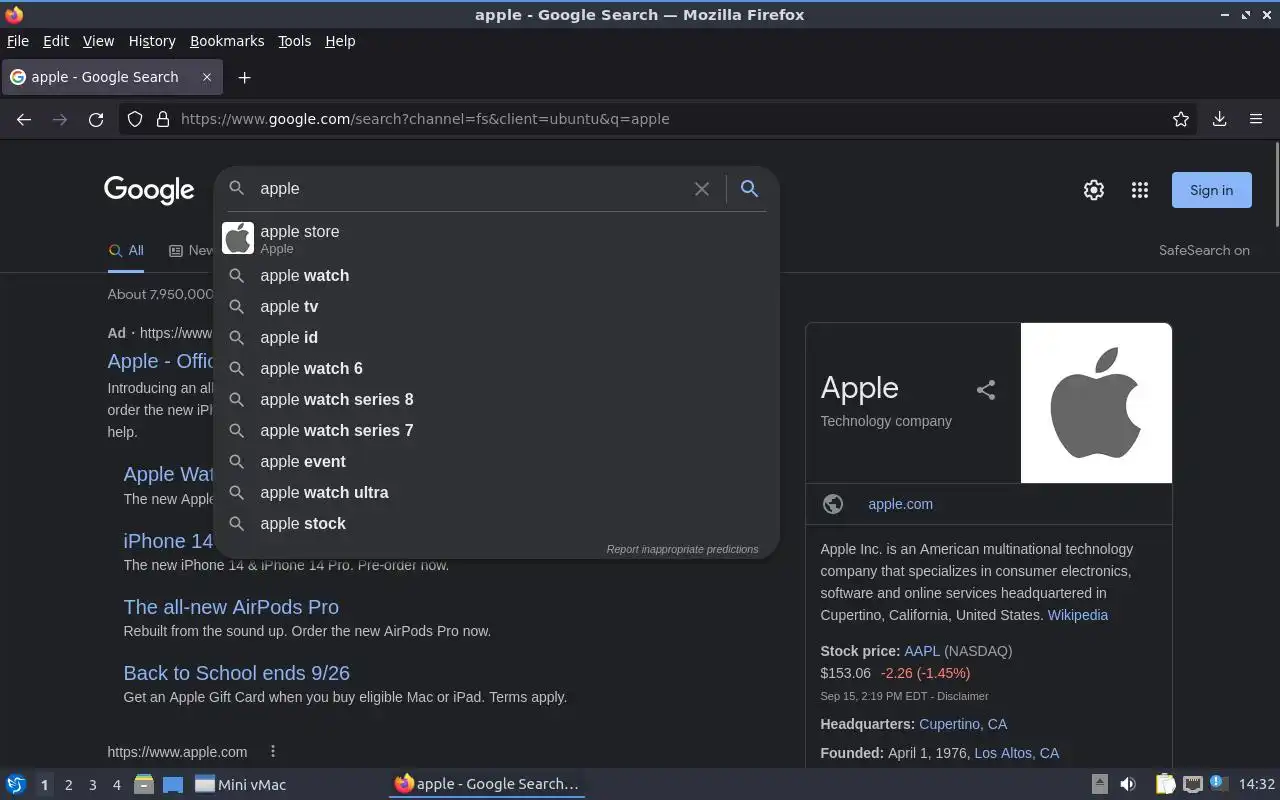Viewport: 1280px width, 800px height.
Task: Switch to workspace 2 on the taskbar
Action: 68,785
